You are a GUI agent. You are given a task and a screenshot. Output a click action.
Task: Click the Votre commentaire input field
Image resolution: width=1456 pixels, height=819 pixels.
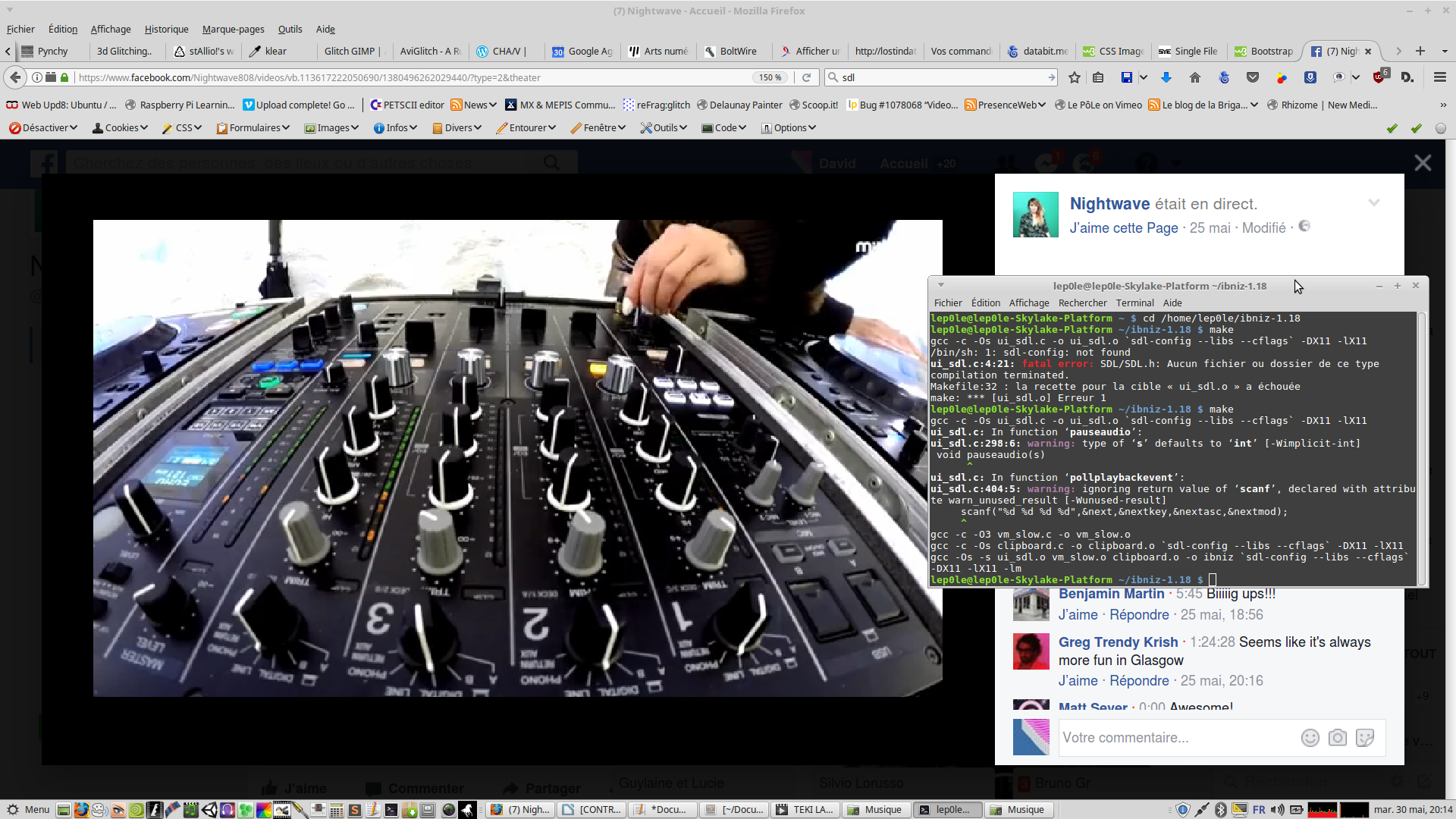[1175, 738]
